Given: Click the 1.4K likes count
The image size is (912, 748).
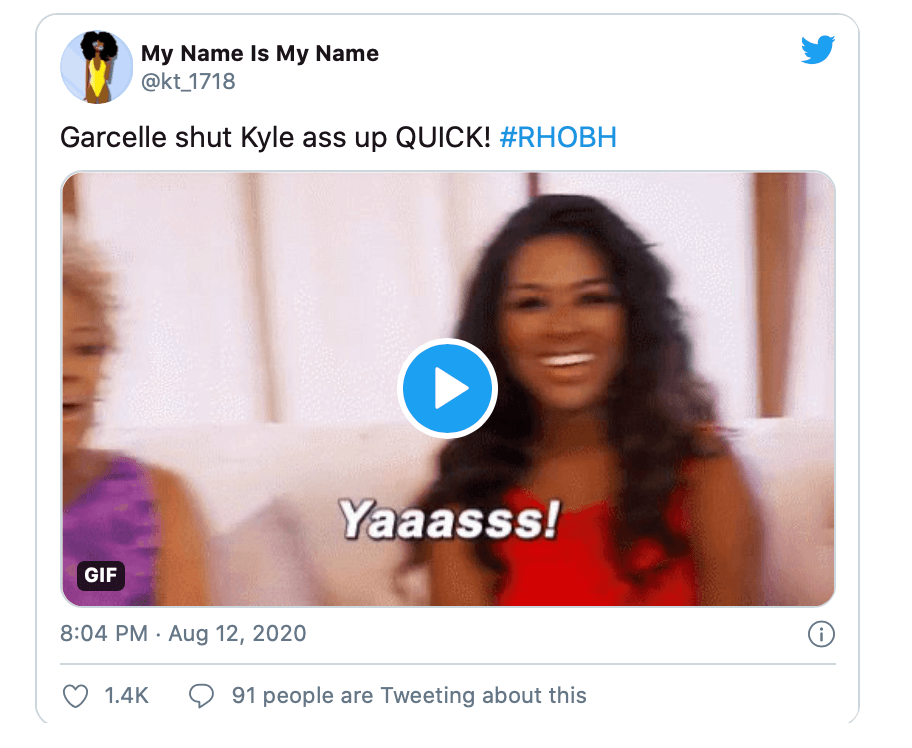Looking at the screenshot, I should [x=127, y=696].
